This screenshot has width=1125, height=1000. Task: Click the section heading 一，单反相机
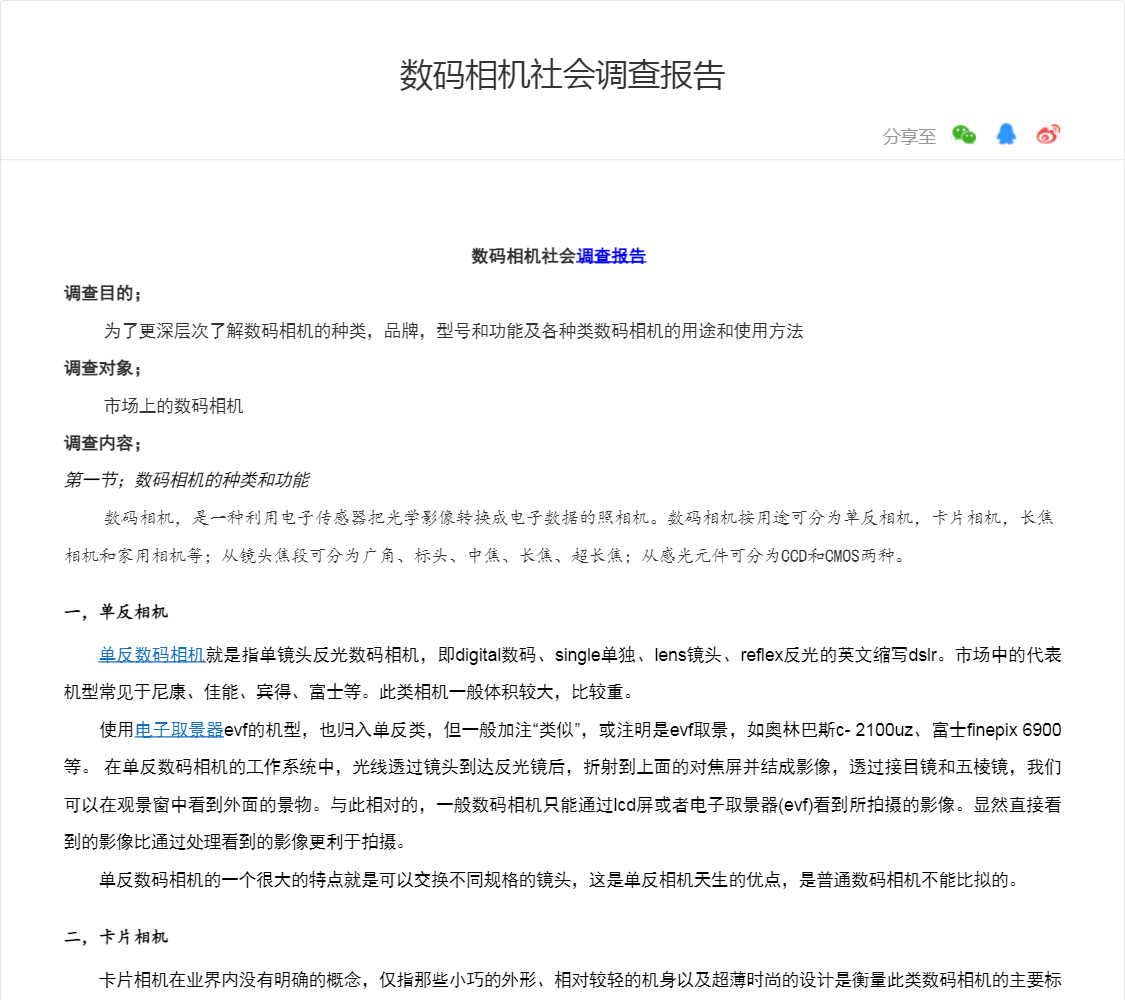click(x=116, y=612)
